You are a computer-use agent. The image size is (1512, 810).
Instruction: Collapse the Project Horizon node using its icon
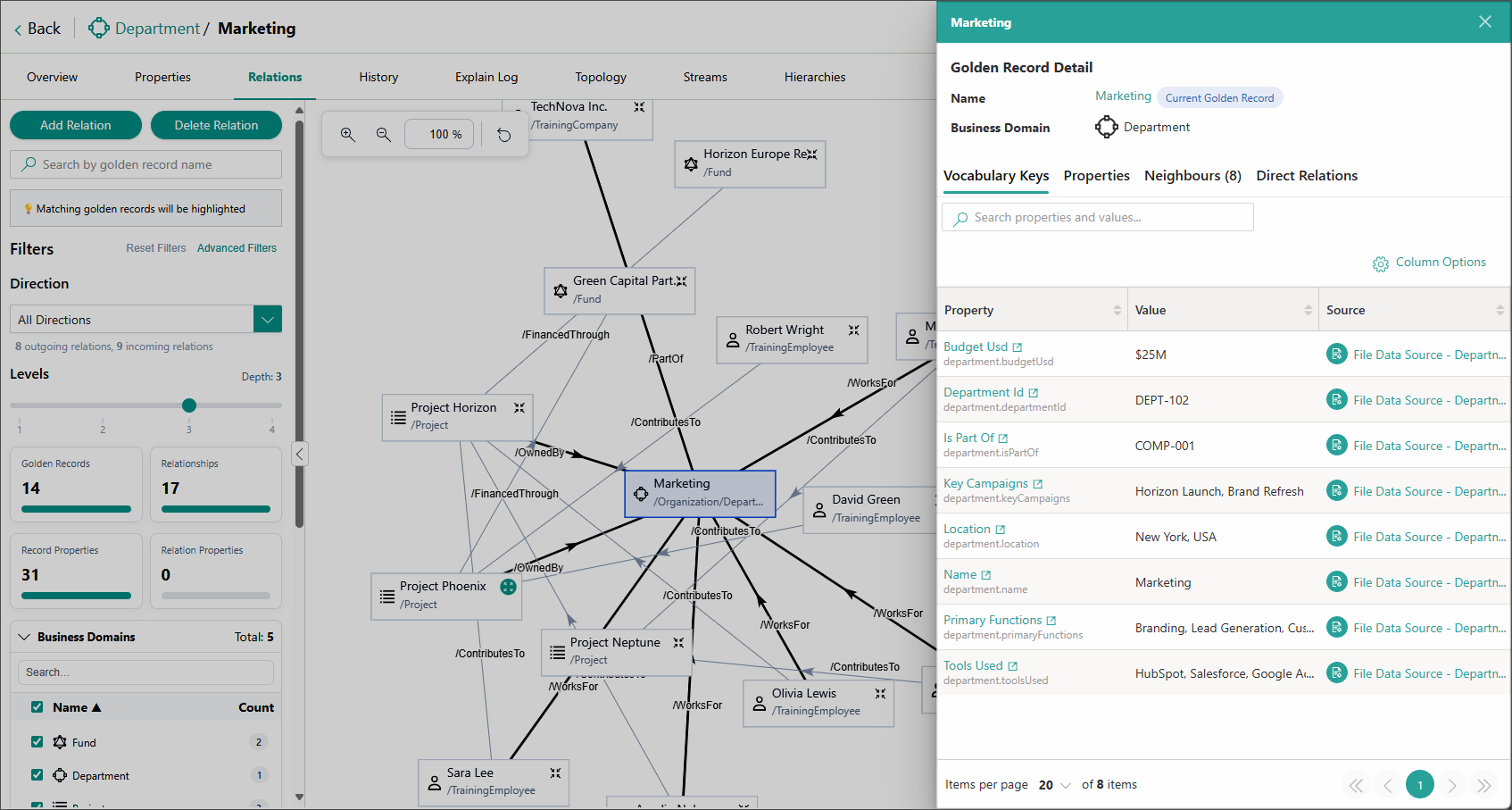click(x=519, y=407)
